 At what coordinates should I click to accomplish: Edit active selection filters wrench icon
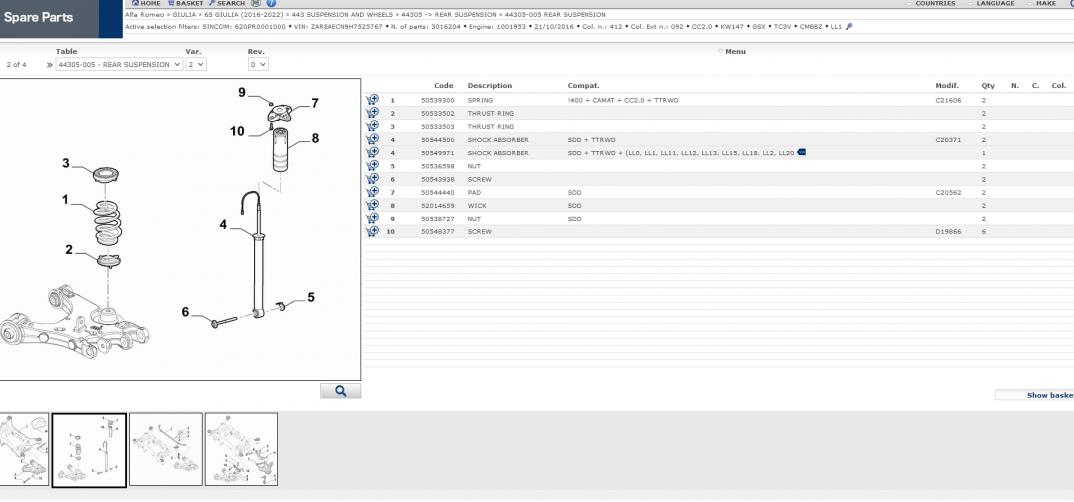coord(849,27)
